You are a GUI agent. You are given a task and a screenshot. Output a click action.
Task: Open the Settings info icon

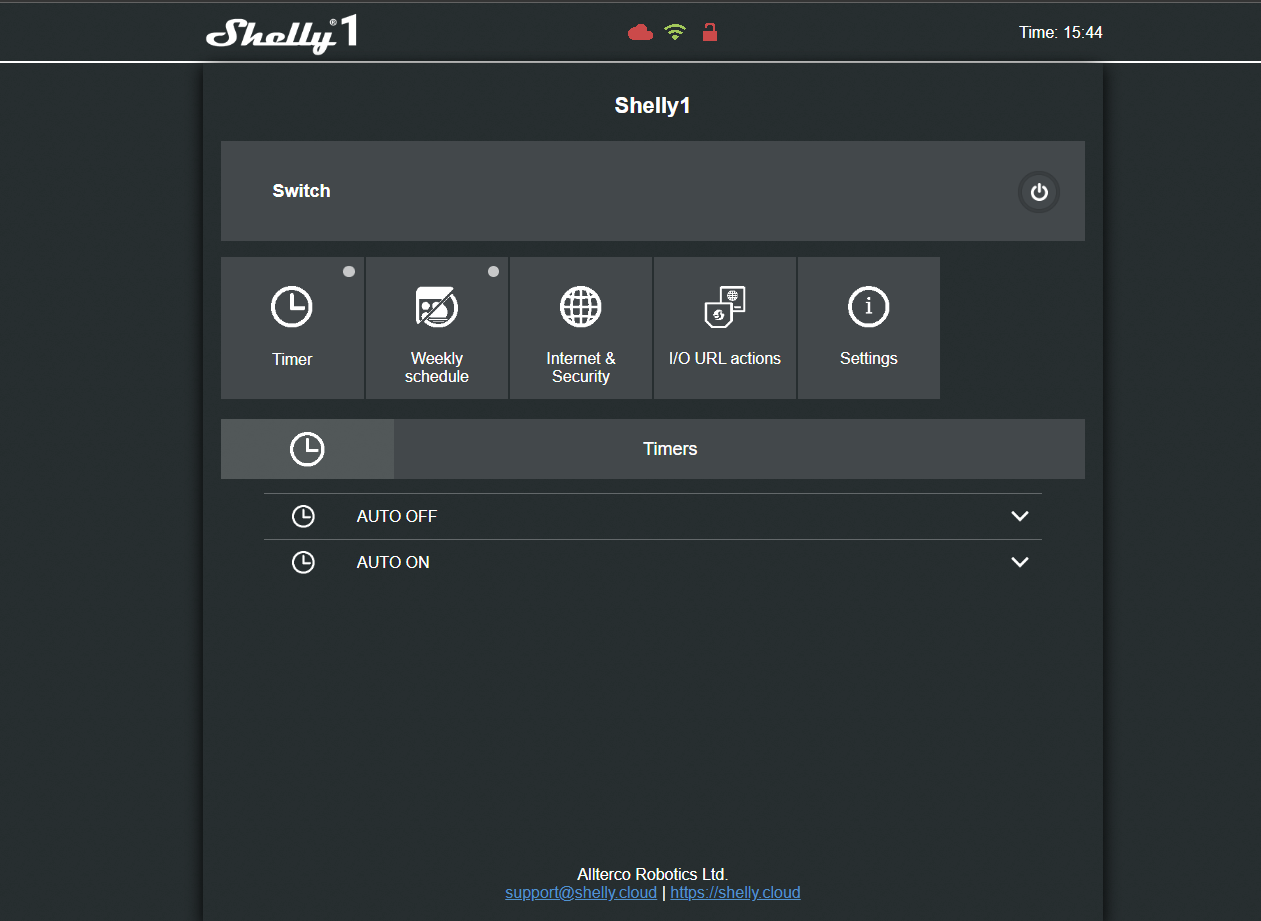click(x=869, y=306)
